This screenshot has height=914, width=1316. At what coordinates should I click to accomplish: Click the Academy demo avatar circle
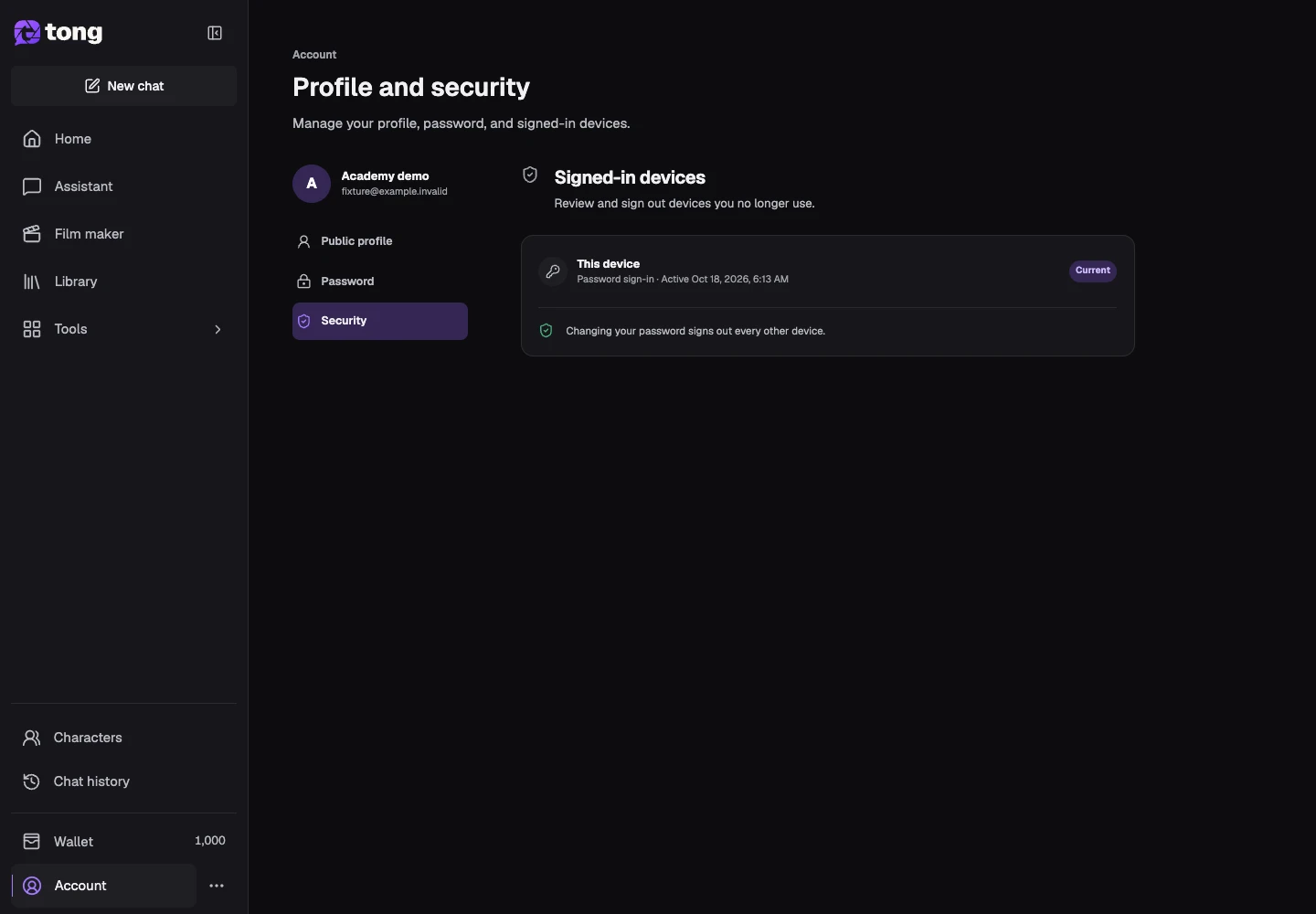(312, 184)
